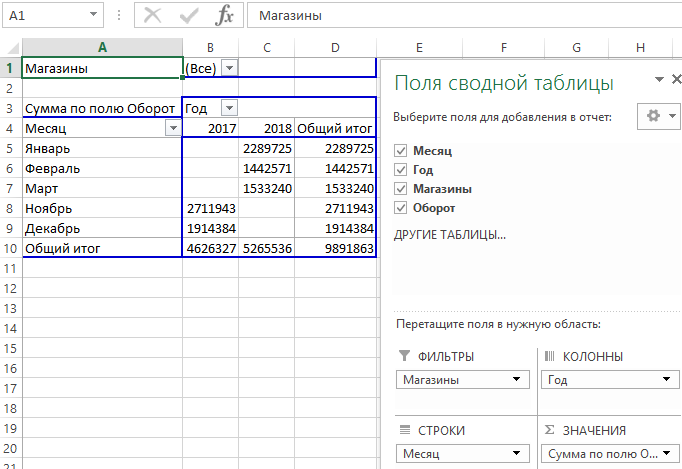Click the ФИЛЬТРЫ area heading
The height and width of the screenshot is (469, 682).
[446, 357]
